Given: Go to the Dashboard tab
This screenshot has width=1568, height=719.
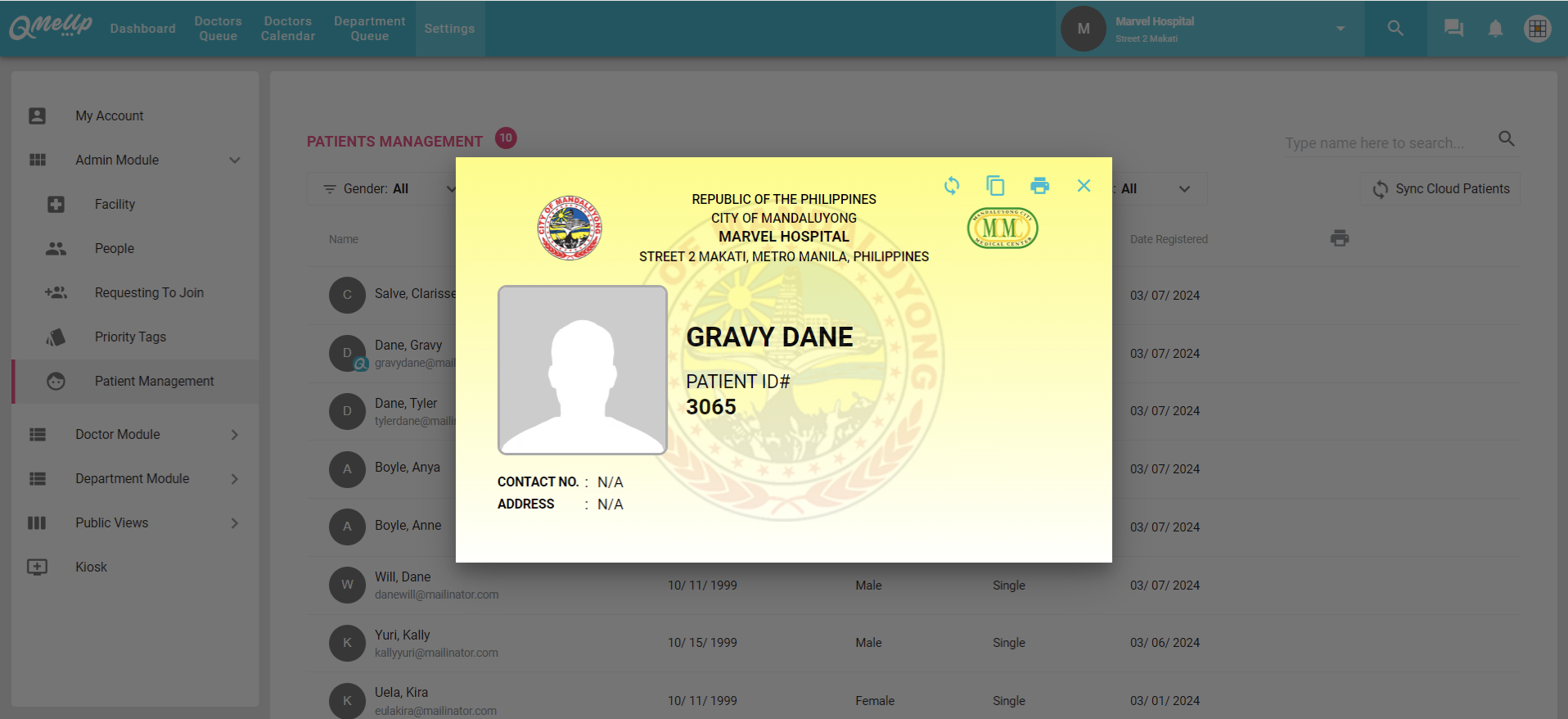Looking at the screenshot, I should pos(142,29).
